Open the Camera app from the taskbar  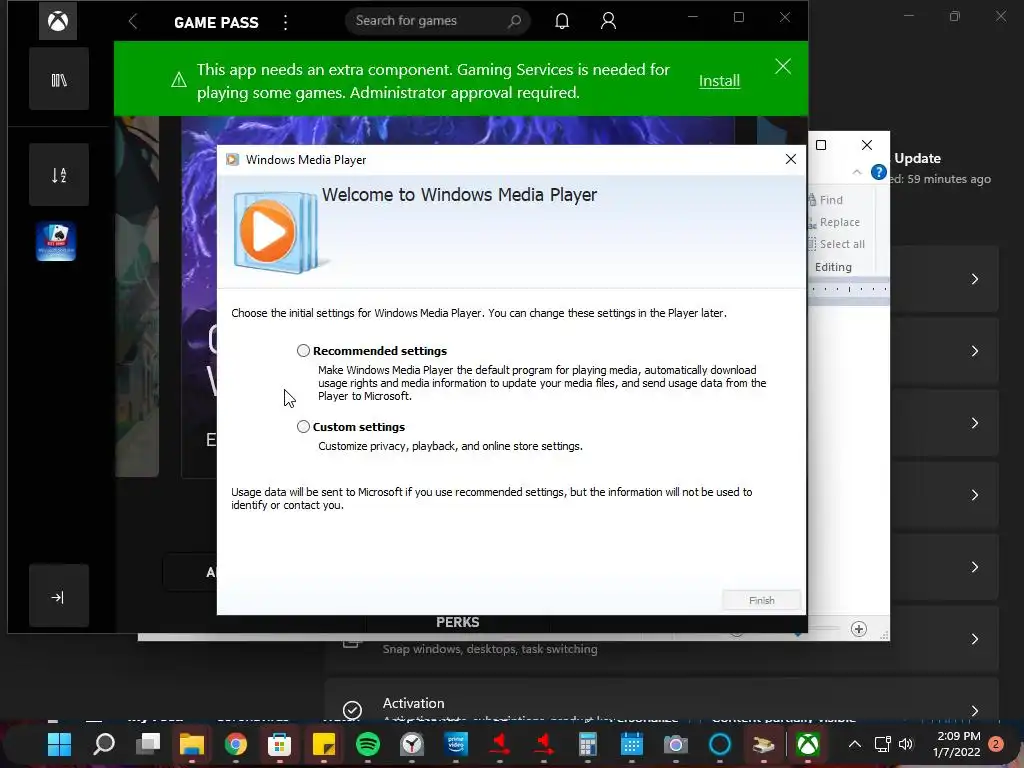pyautogui.click(x=675, y=744)
